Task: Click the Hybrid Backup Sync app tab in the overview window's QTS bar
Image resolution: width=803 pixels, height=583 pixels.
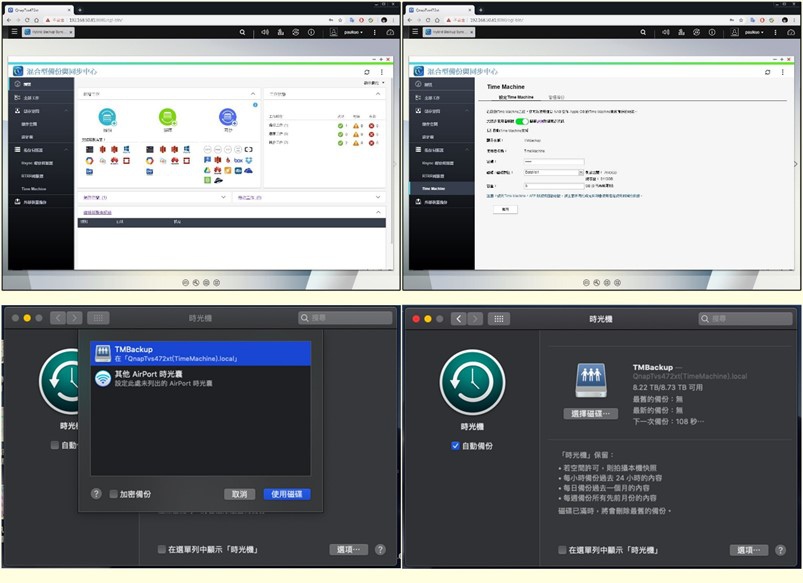Action: click(48, 32)
